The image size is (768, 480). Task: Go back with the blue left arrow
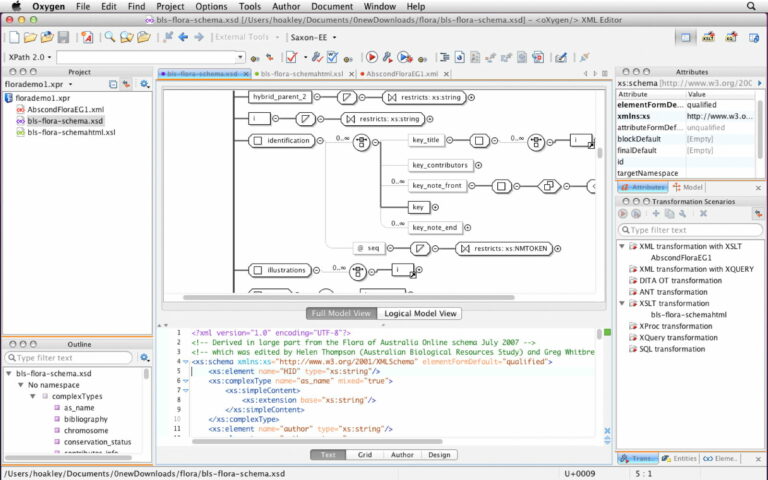click(x=183, y=37)
